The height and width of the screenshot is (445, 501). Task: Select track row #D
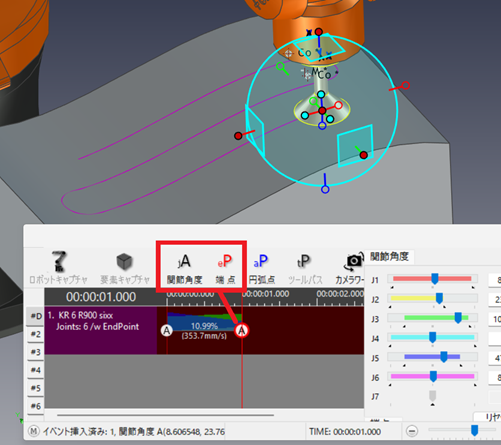coord(36,316)
